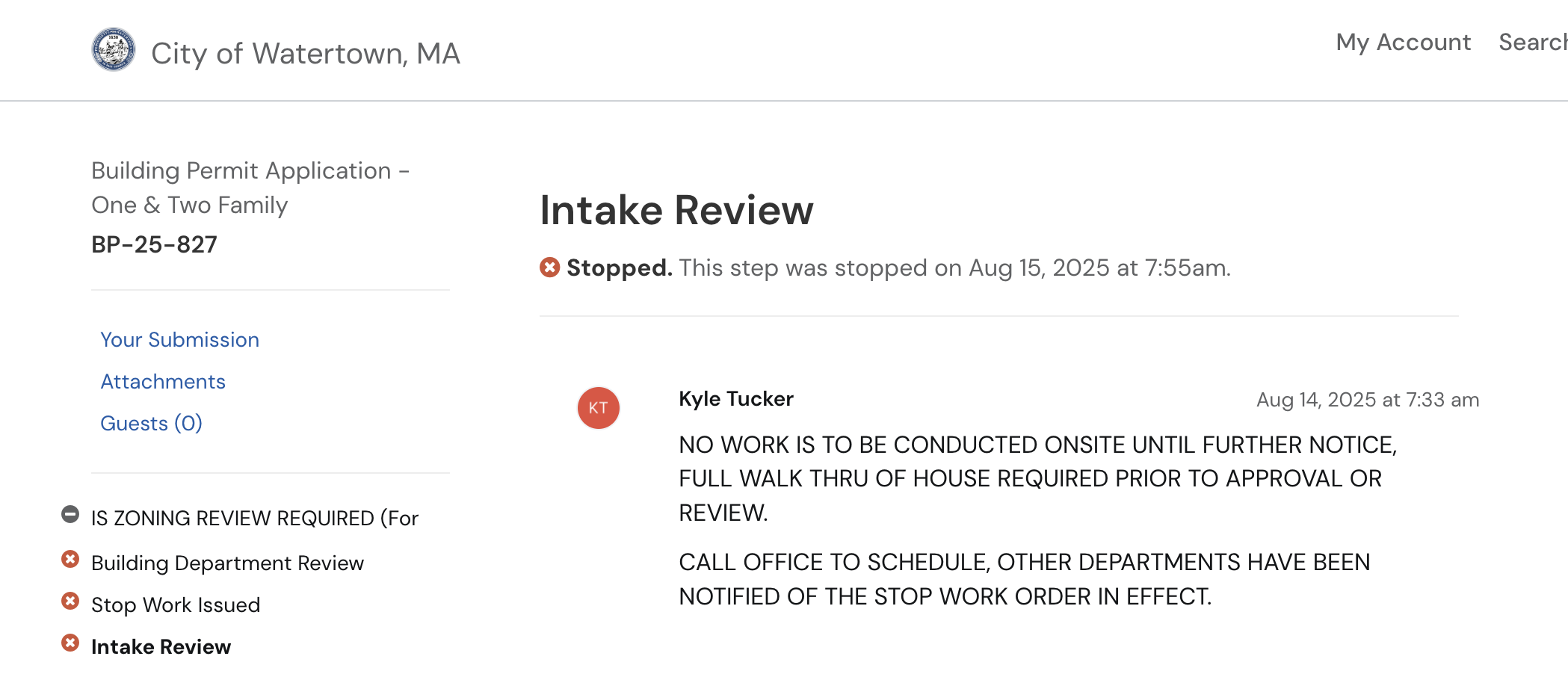View the Guests (0) link
The width and height of the screenshot is (1568, 674).
pos(151,424)
